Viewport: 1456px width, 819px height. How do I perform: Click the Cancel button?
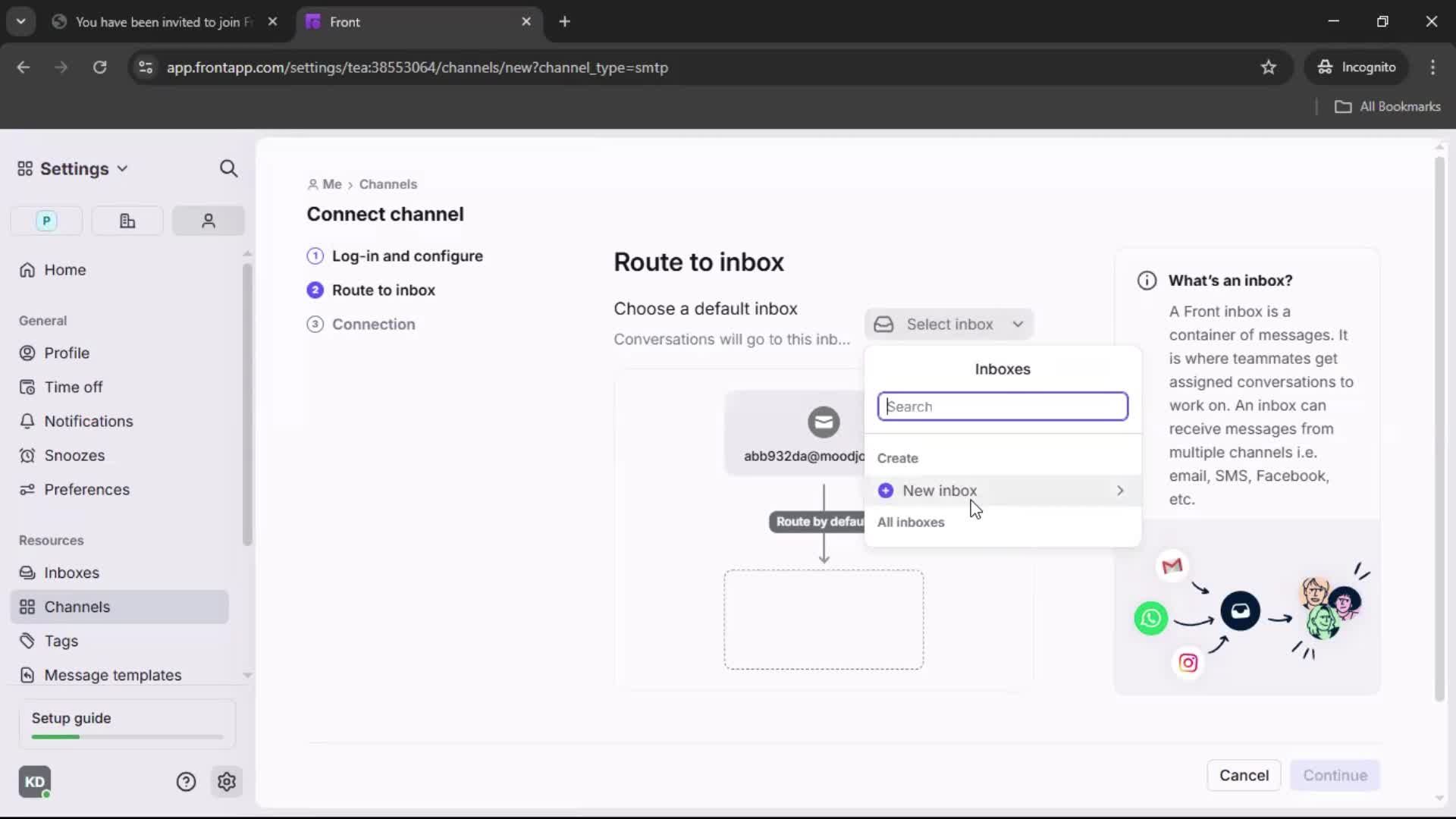pos(1243,775)
